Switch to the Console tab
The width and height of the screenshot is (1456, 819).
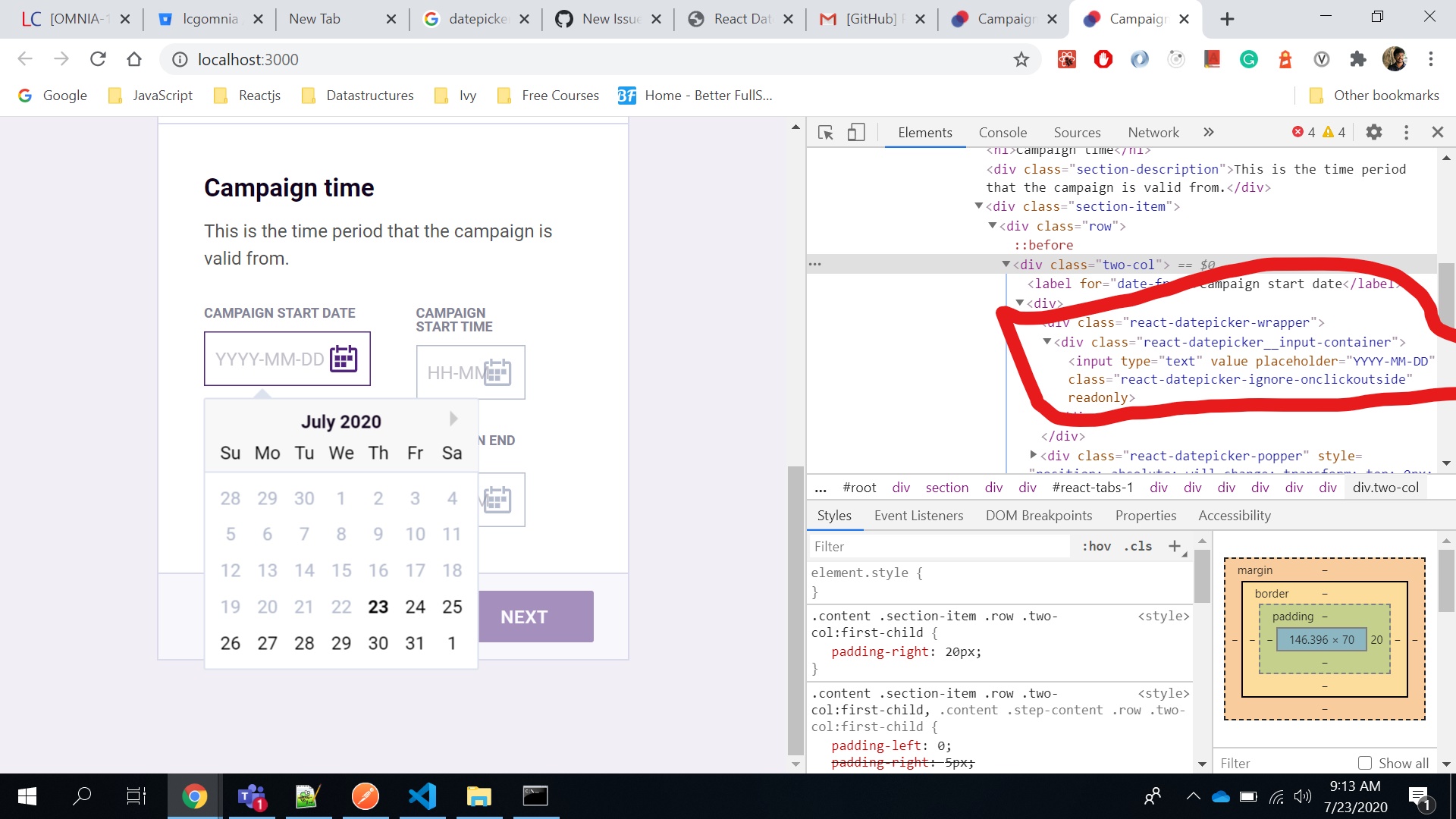(x=1003, y=132)
